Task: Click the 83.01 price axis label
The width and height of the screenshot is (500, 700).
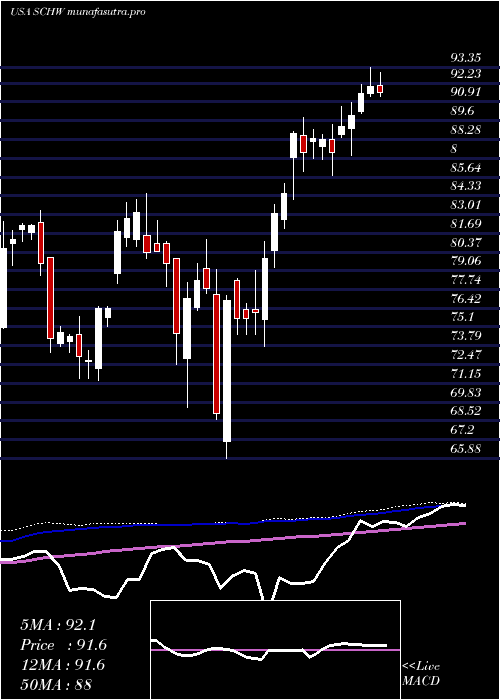Action: click(x=465, y=205)
